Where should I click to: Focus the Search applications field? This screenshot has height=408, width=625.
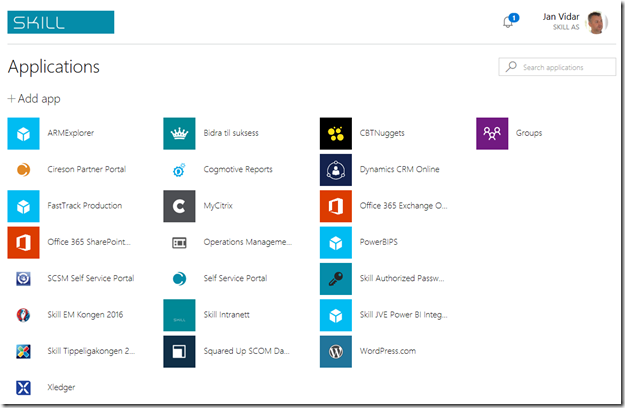coord(557,67)
